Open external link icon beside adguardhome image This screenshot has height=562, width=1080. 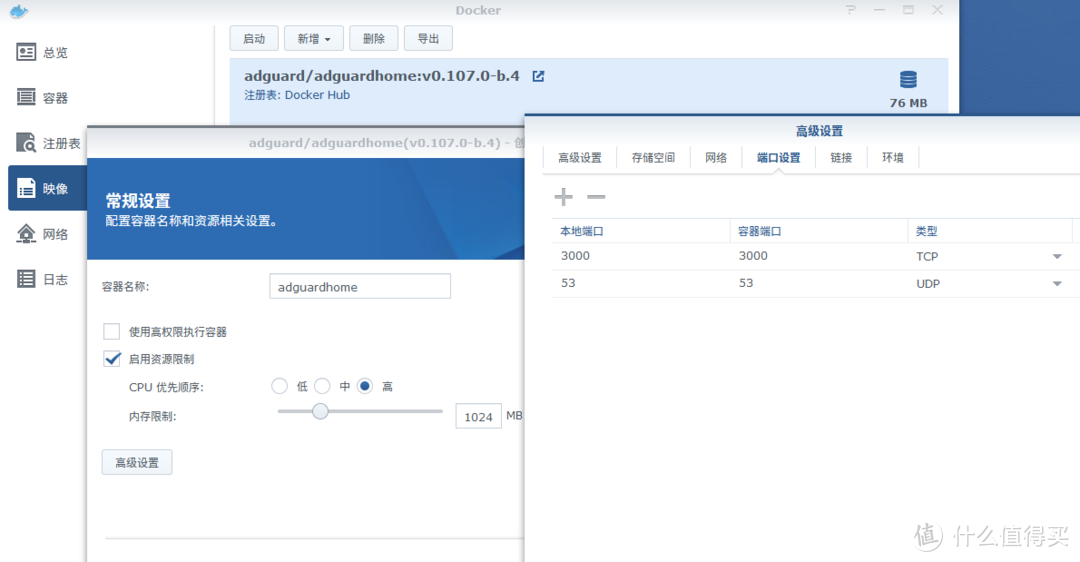(538, 76)
